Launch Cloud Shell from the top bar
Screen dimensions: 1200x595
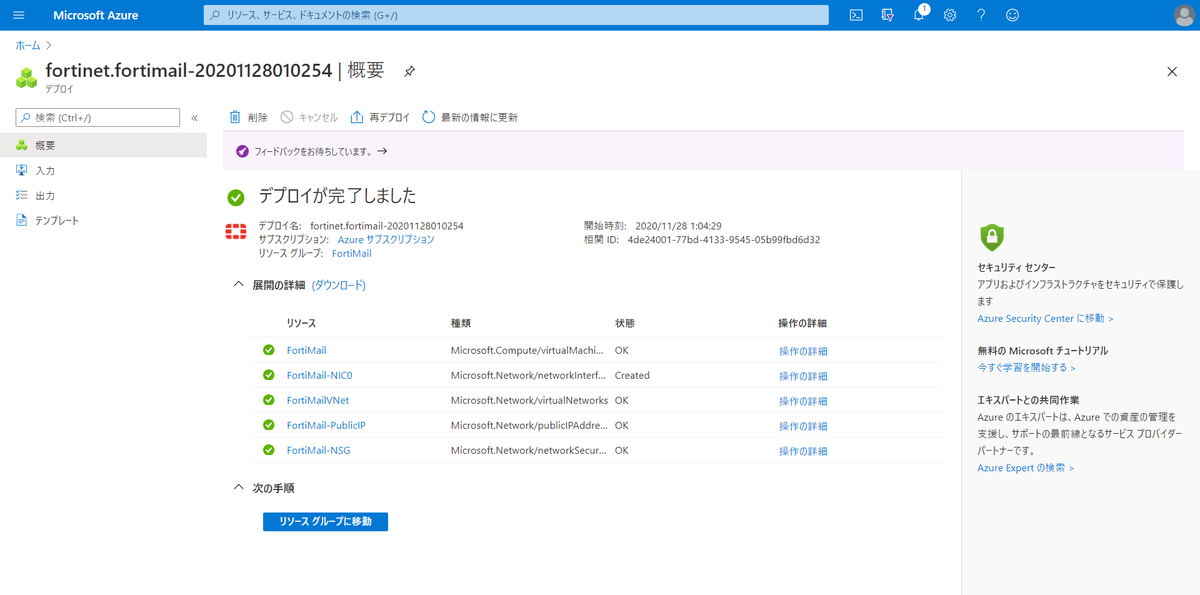(x=856, y=15)
